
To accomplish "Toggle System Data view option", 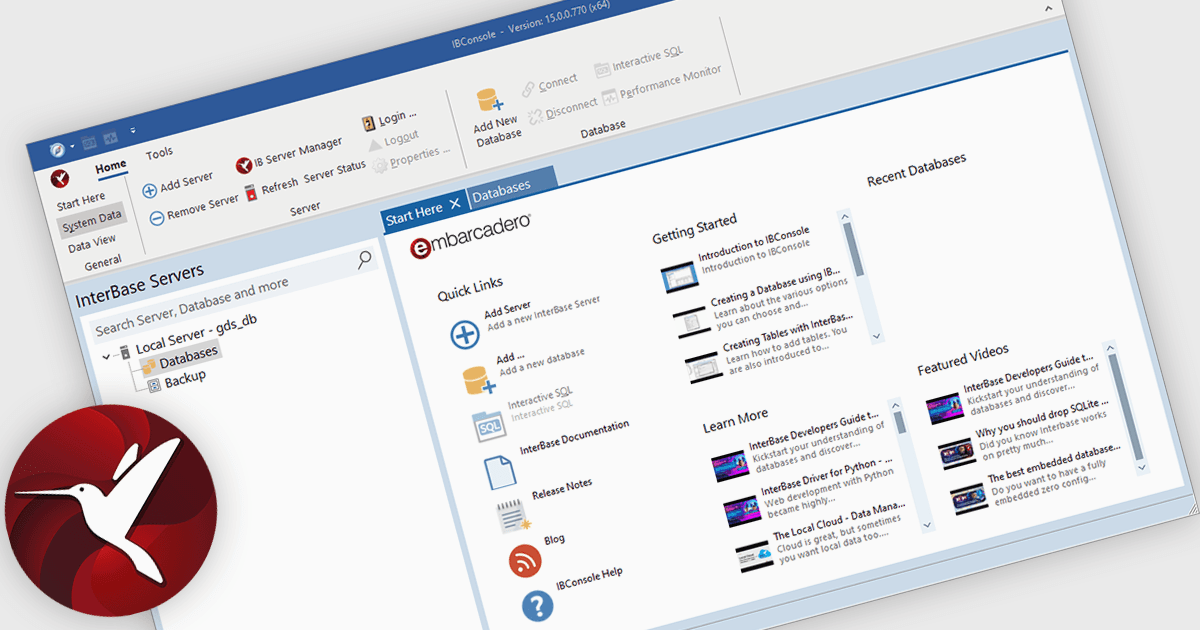I will point(92,218).
